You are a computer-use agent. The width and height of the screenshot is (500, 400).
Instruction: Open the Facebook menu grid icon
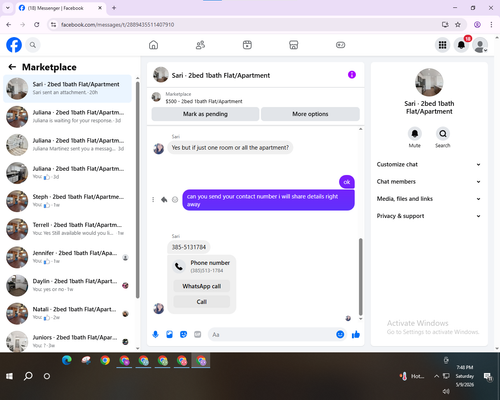(442, 45)
